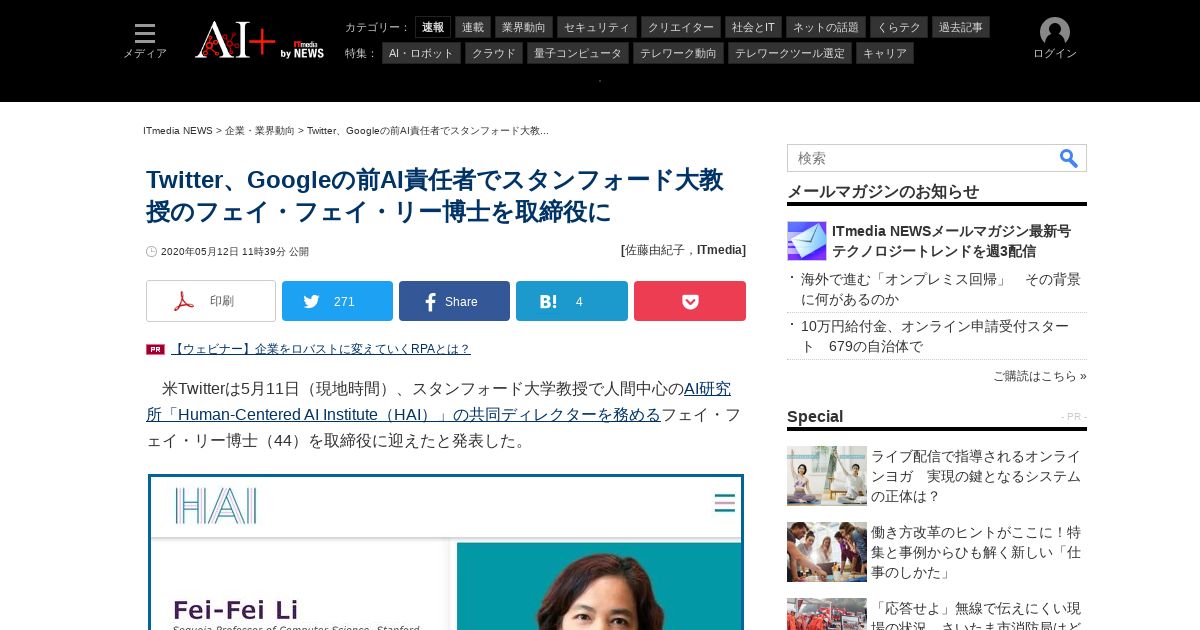Click 企業・業界動向 breadcrumb link
This screenshot has width=1200, height=630.
pyautogui.click(x=260, y=131)
